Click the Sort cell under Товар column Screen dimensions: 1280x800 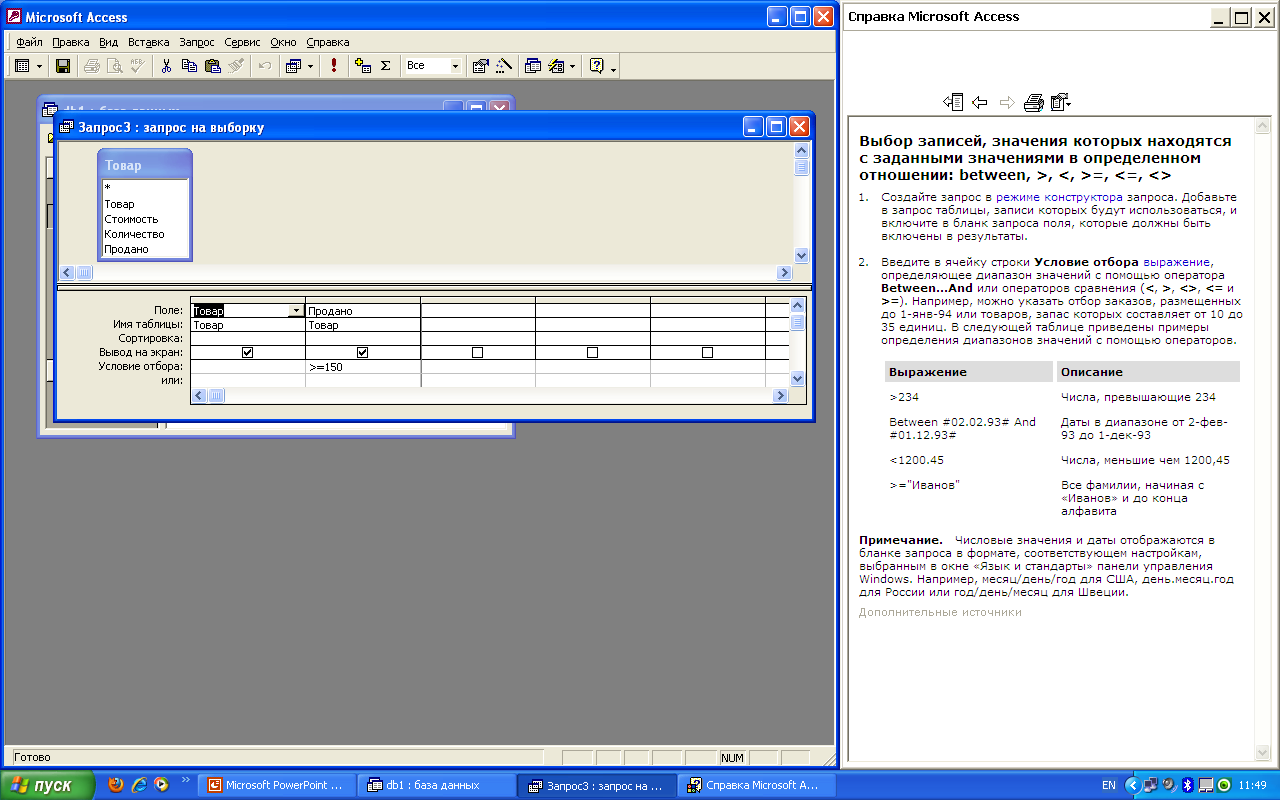(248, 339)
